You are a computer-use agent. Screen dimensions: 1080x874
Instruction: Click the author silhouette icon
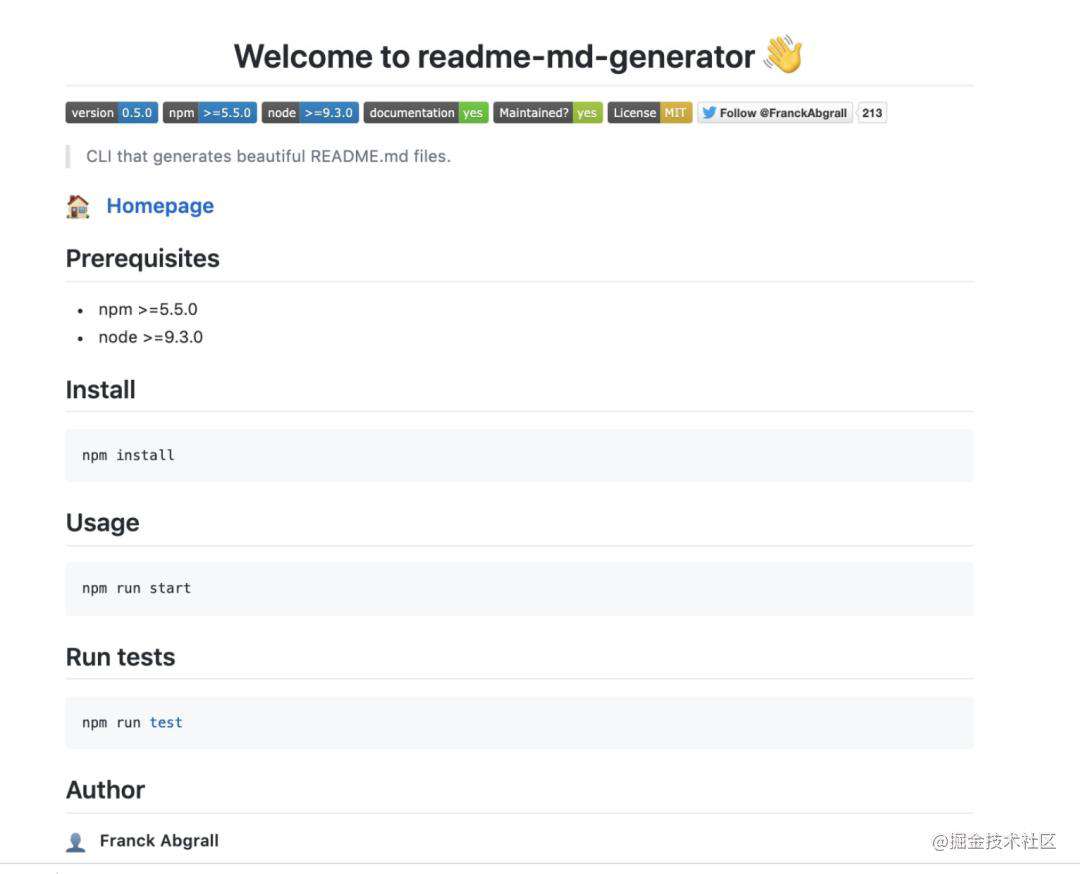(x=76, y=842)
